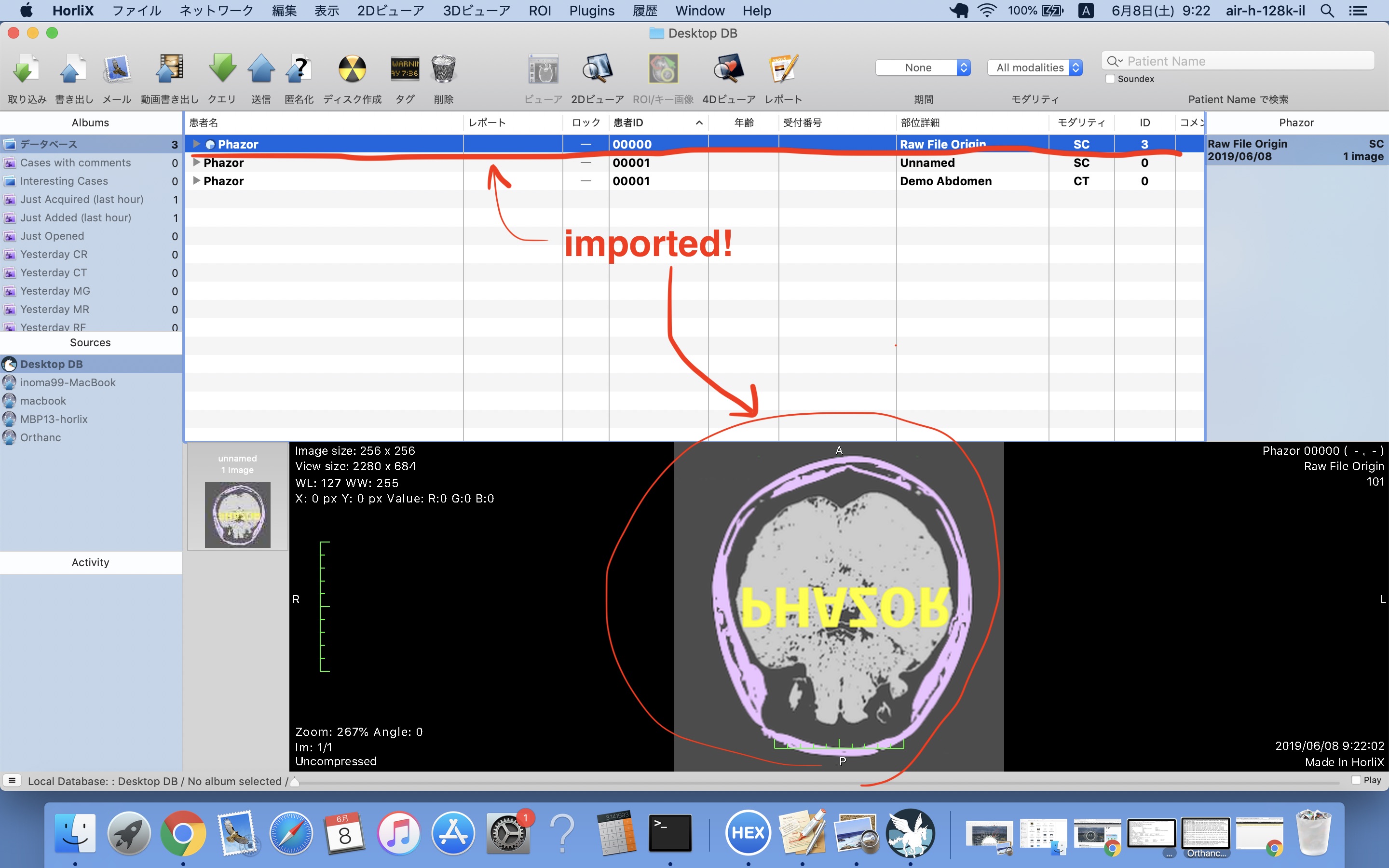
Task: Expand the Phazor Unnamed study row
Action: 196,163
